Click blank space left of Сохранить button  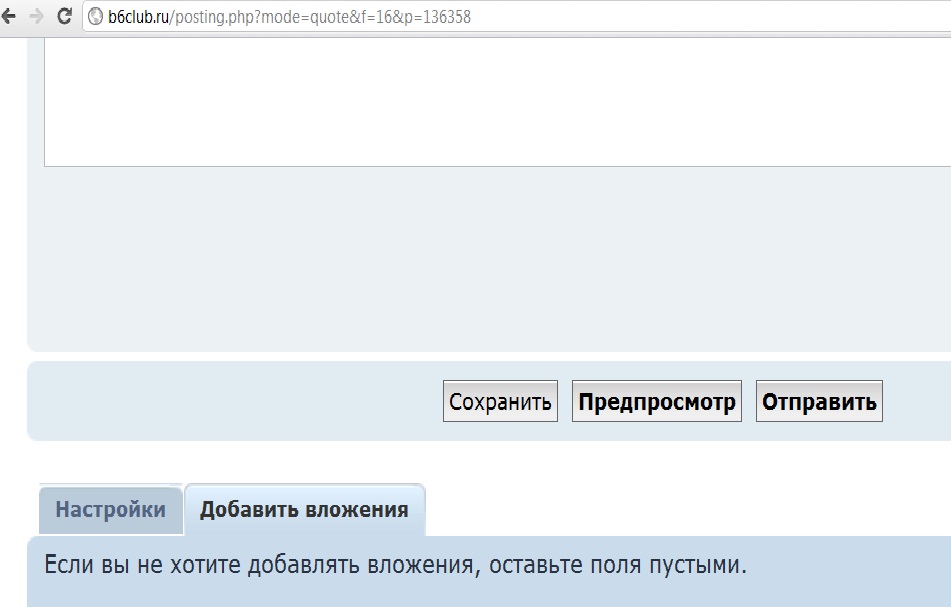pyautogui.click(x=230, y=402)
